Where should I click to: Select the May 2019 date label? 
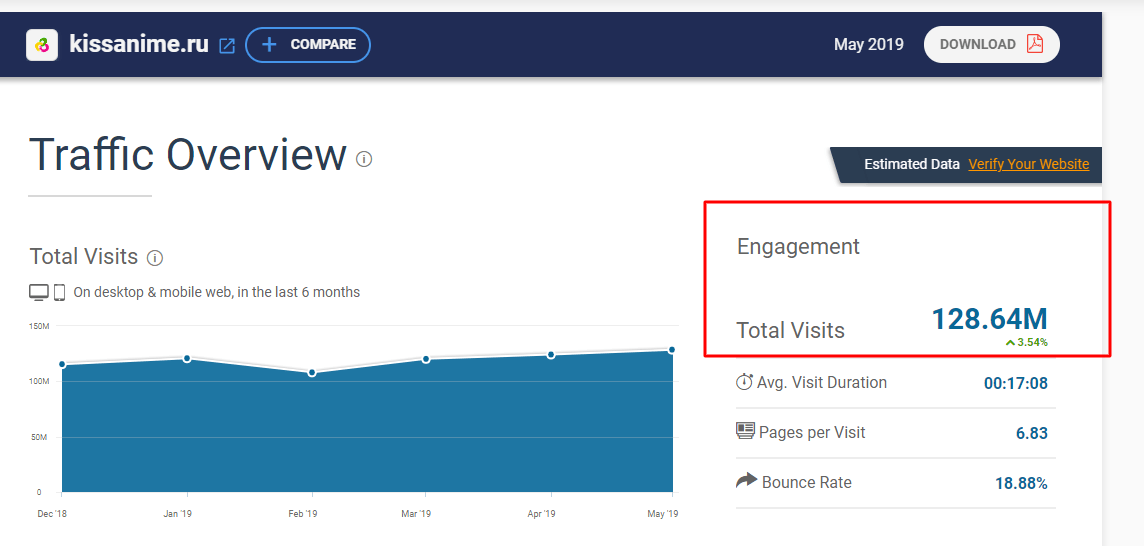[x=868, y=45]
